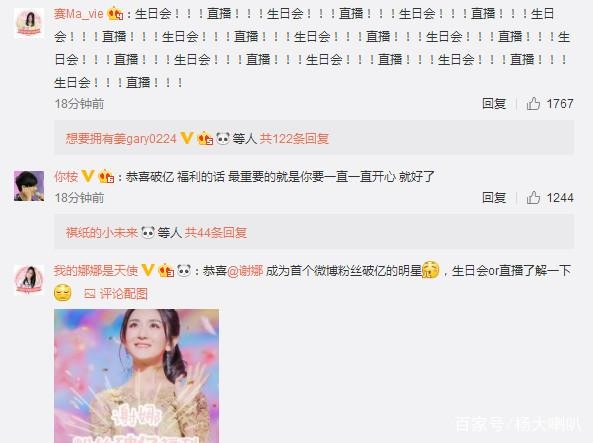Click the membership crown icon next to 赛Ma_vie

point(115,14)
